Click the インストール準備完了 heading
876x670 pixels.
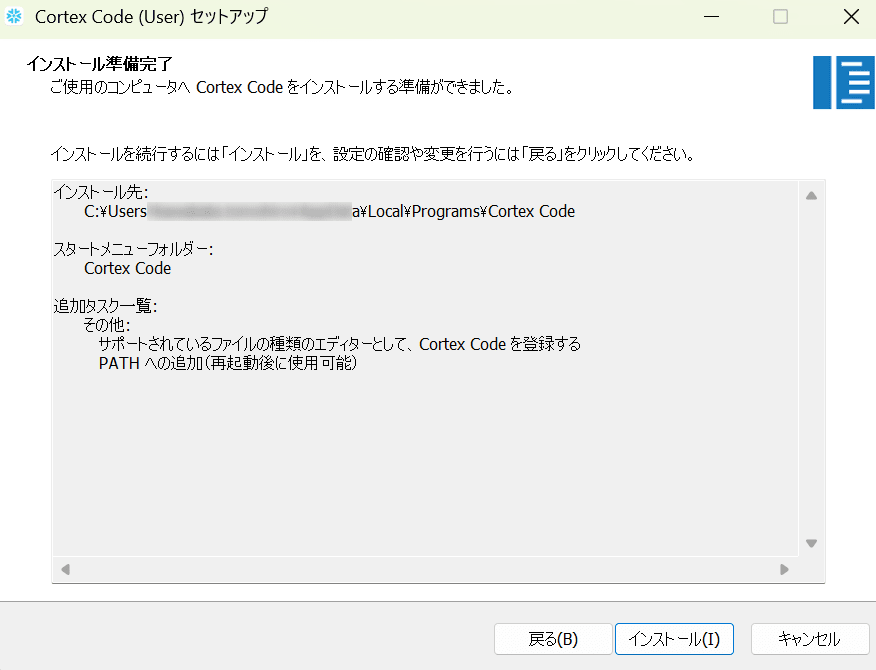[99, 64]
